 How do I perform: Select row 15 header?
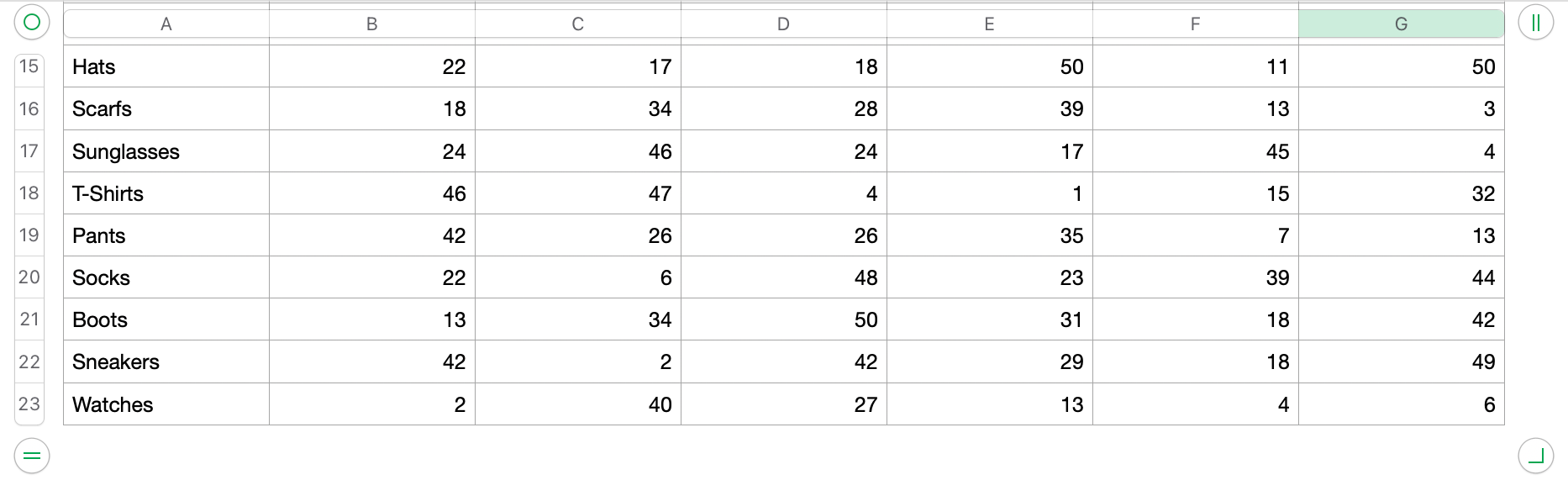[29, 66]
